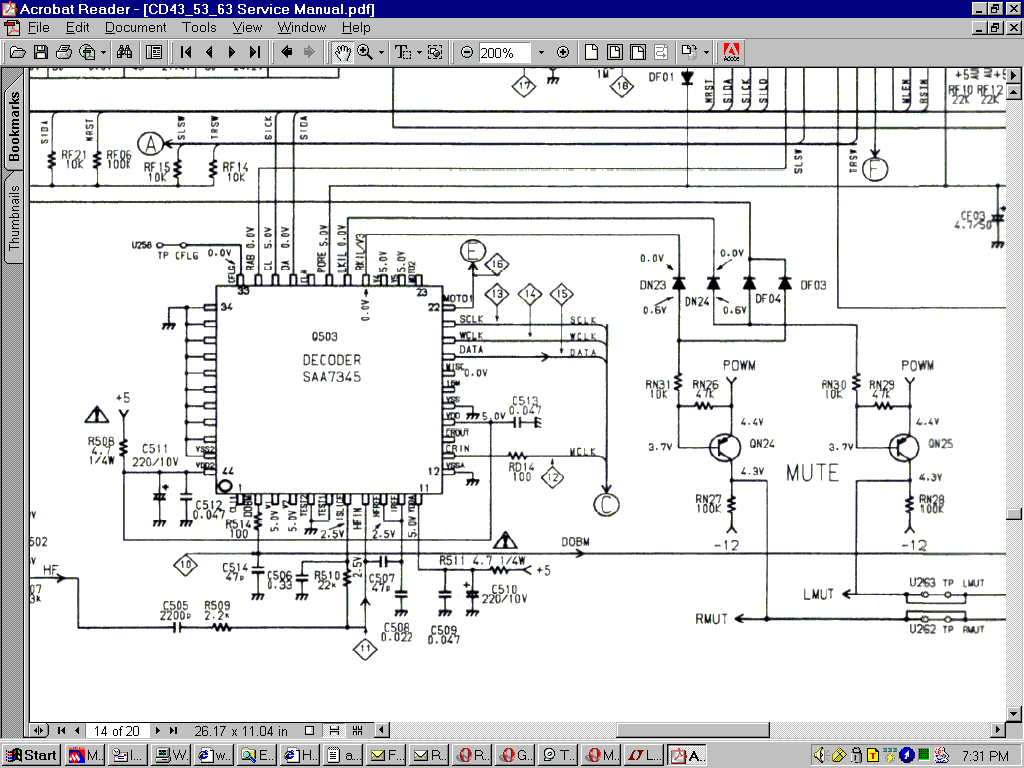Screen dimensions: 1024x768
Task: Open the Acrobat window control icon
Action: click(x=9, y=9)
